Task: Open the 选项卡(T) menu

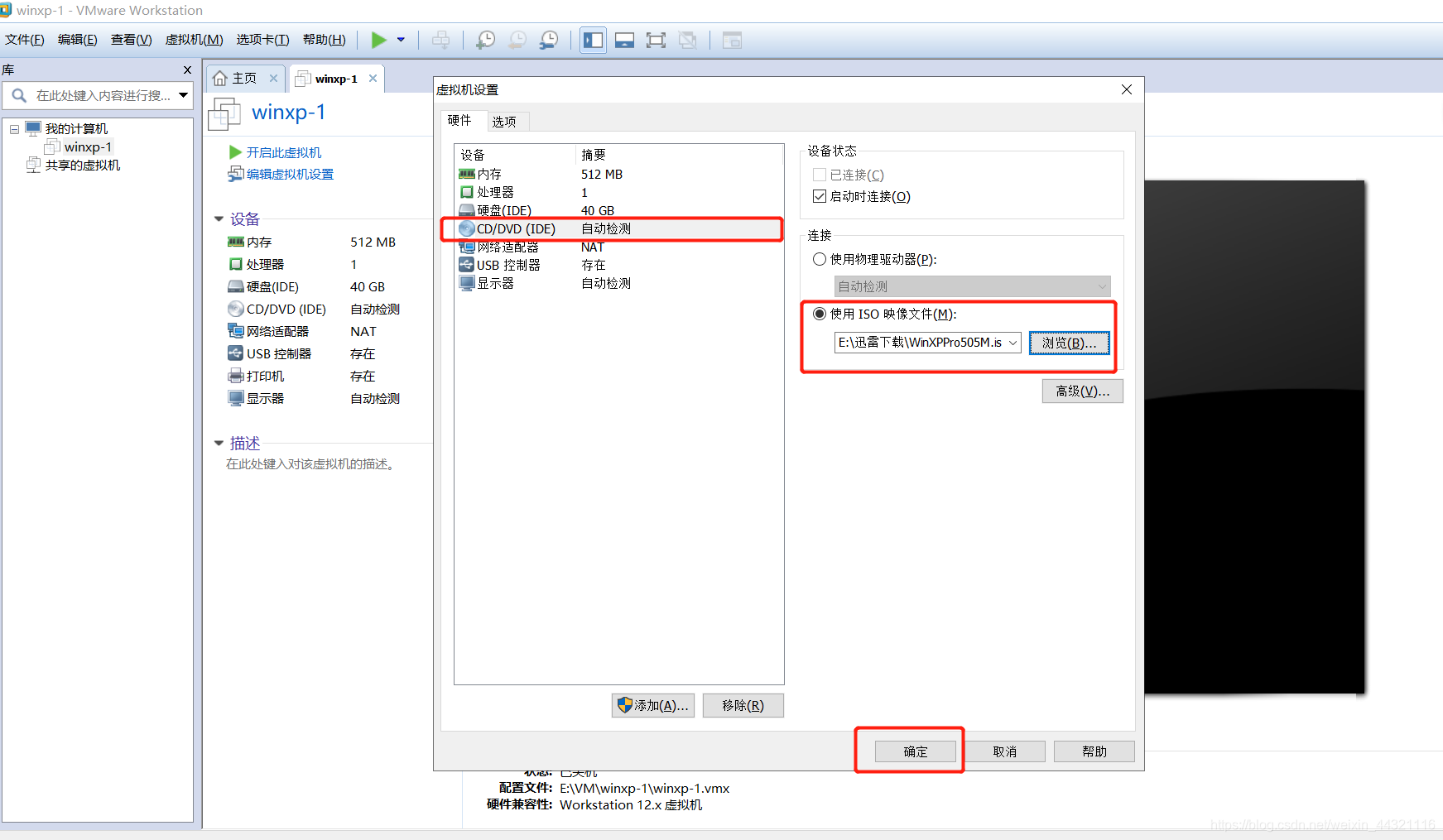Action: (x=263, y=40)
